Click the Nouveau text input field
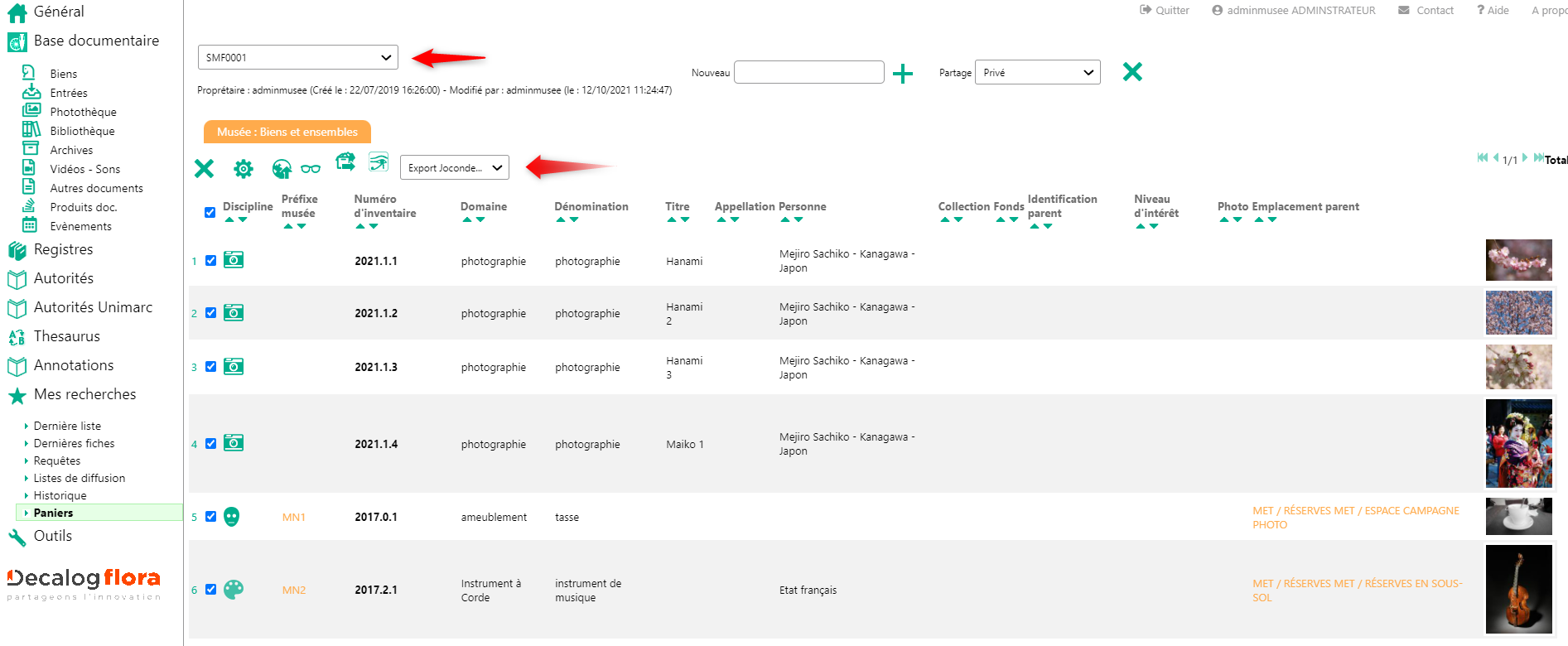 808,73
